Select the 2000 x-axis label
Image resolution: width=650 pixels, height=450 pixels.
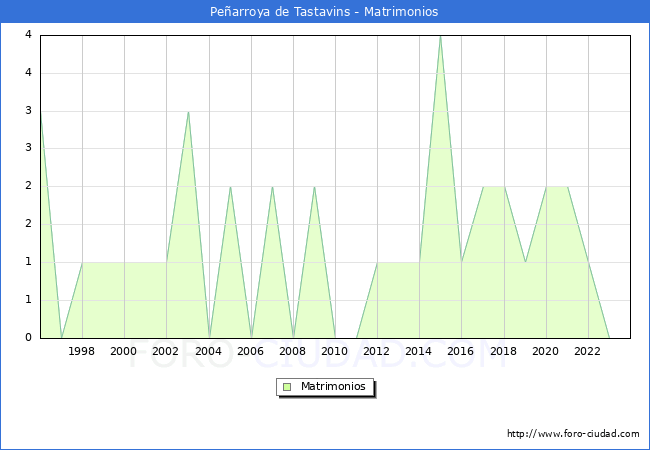coord(124,351)
